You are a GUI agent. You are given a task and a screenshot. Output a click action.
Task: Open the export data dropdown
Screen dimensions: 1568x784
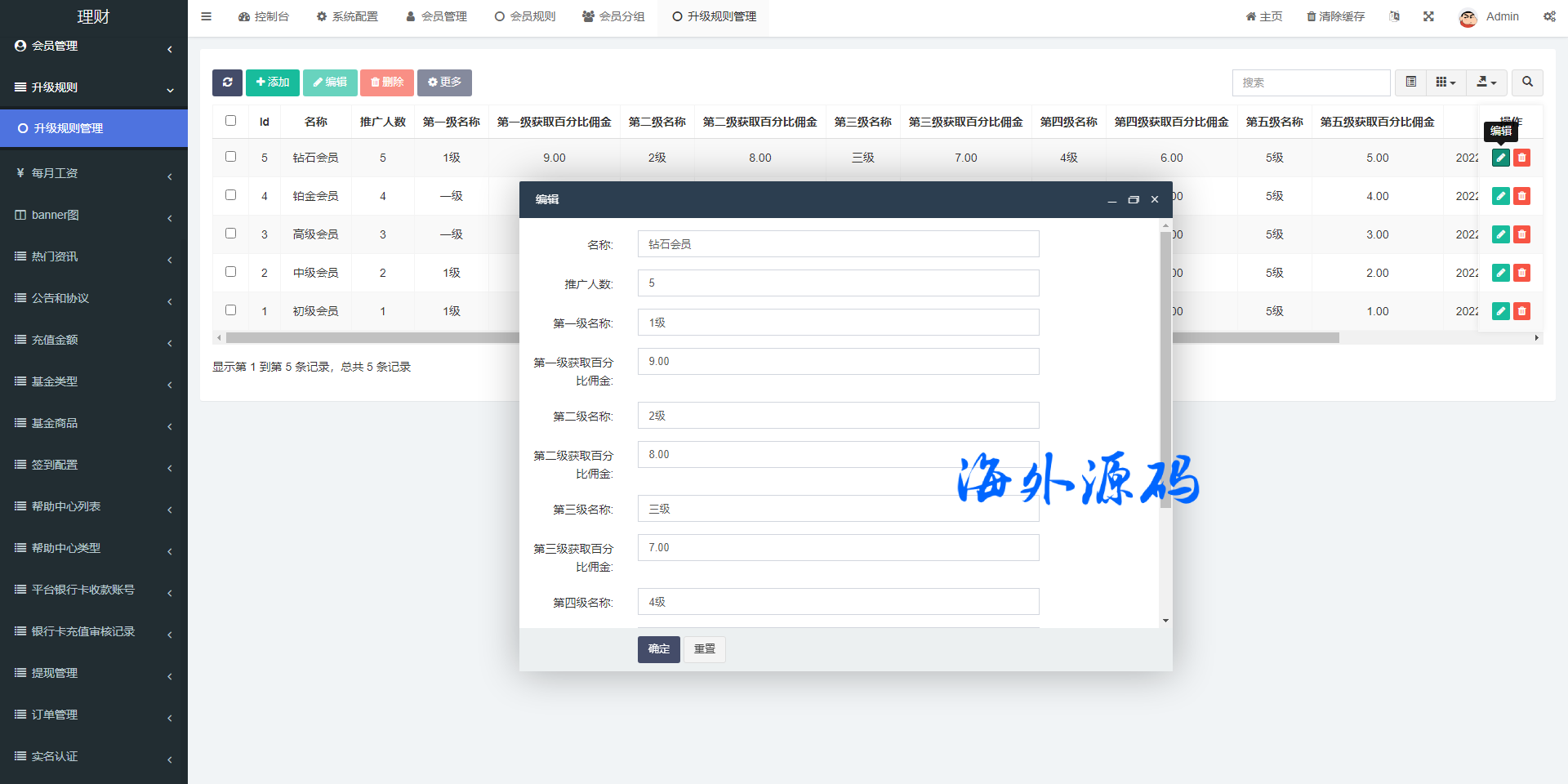pos(1486,82)
